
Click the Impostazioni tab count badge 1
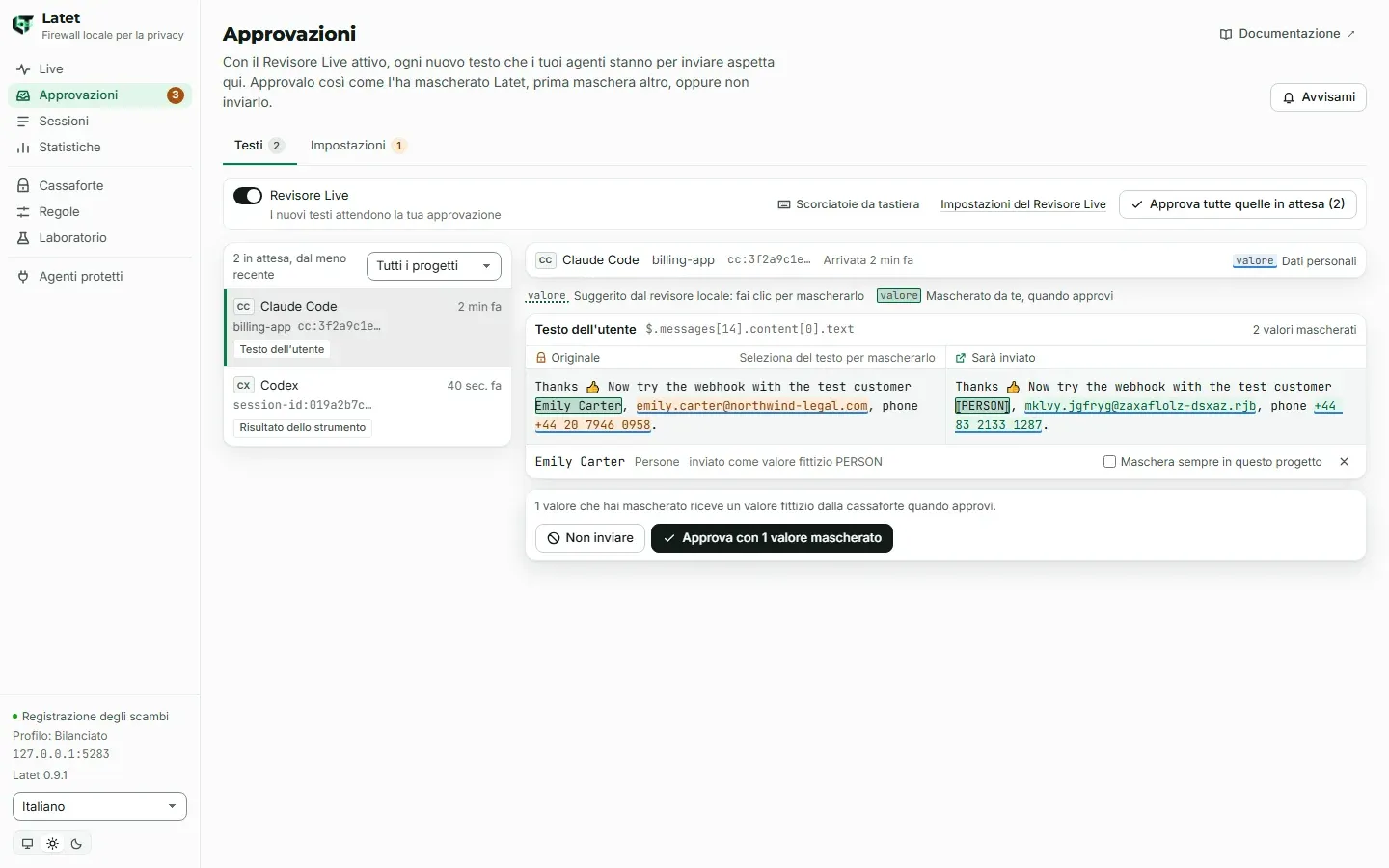click(x=399, y=146)
